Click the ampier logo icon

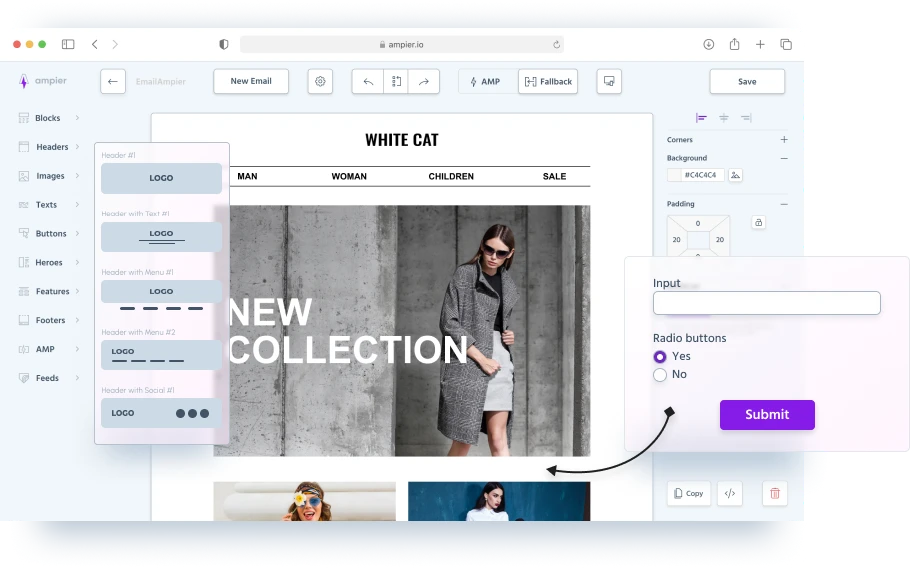click(23, 81)
